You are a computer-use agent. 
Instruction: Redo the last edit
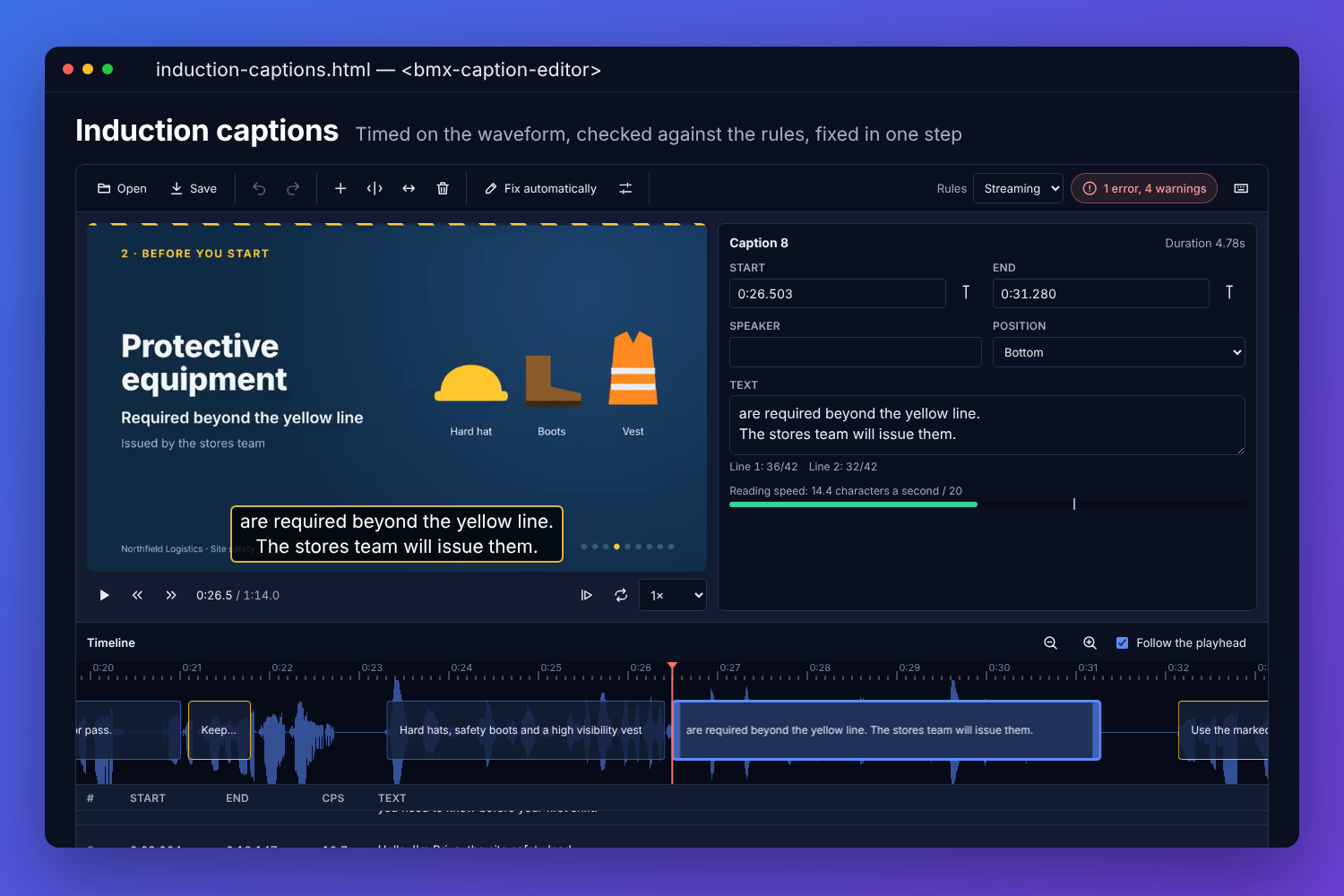pos(293,188)
